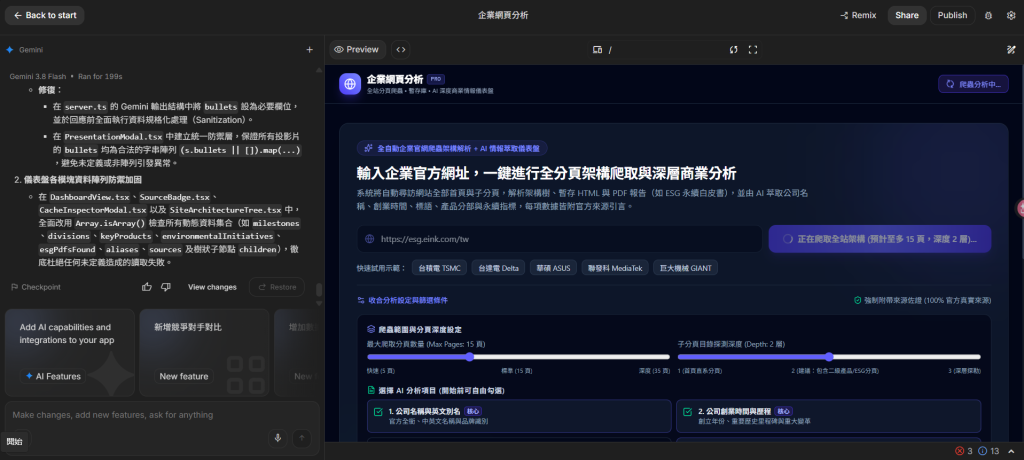Click the website URL input field
Image resolution: width=1024 pixels, height=460 pixels.
click(560, 238)
